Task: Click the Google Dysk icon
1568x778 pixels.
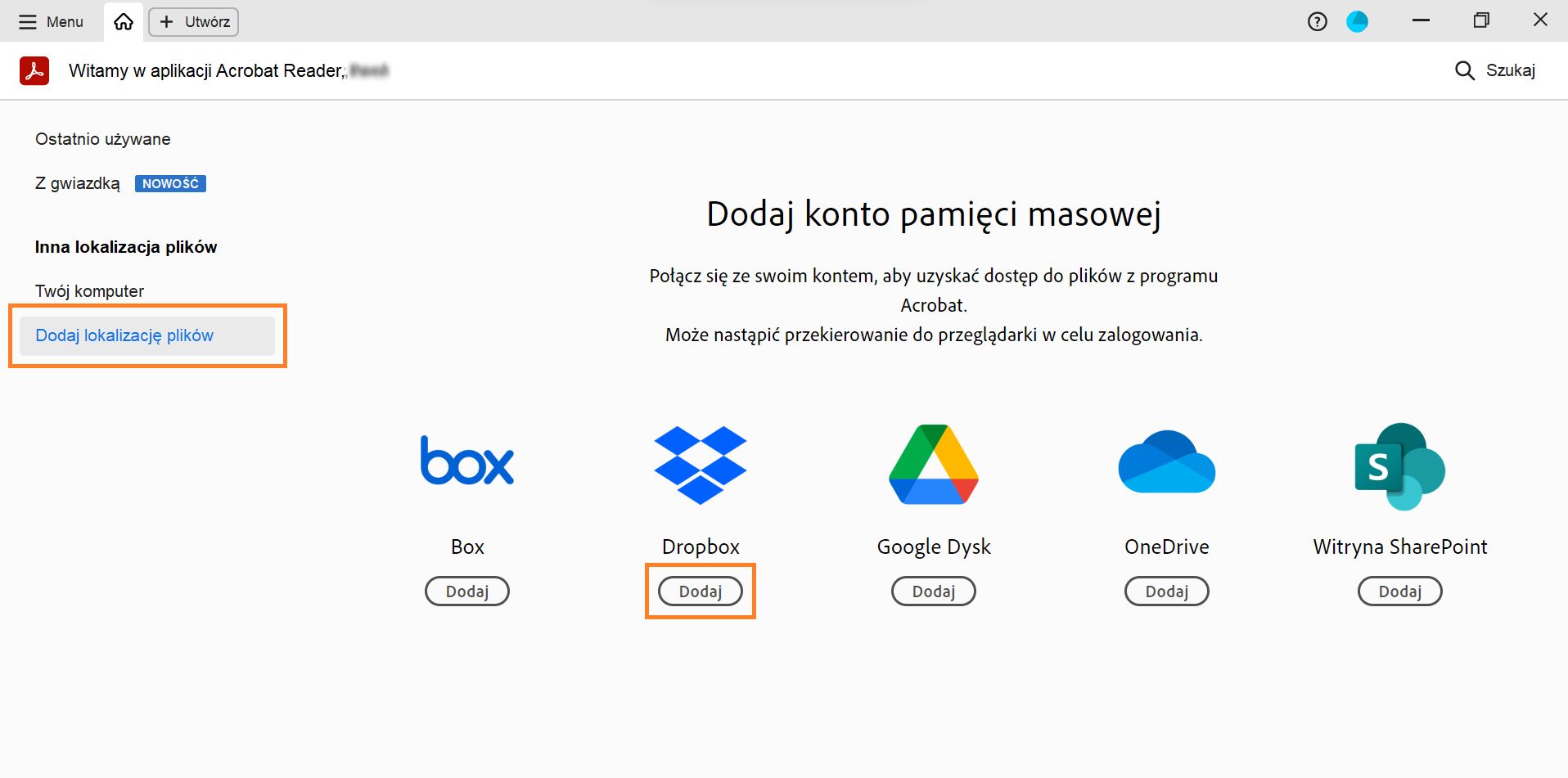Action: (932, 465)
